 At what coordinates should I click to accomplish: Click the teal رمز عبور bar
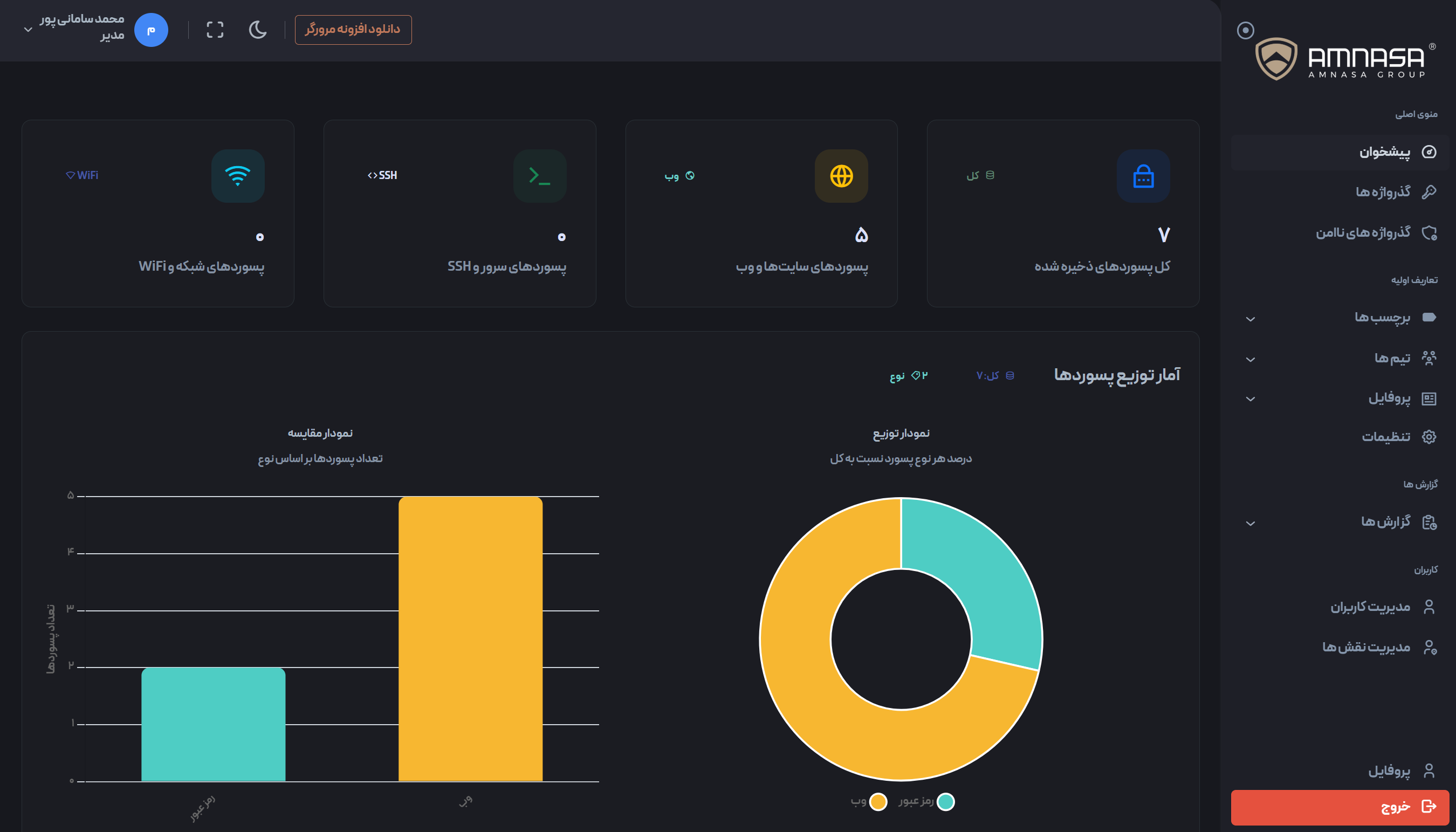coord(213,724)
